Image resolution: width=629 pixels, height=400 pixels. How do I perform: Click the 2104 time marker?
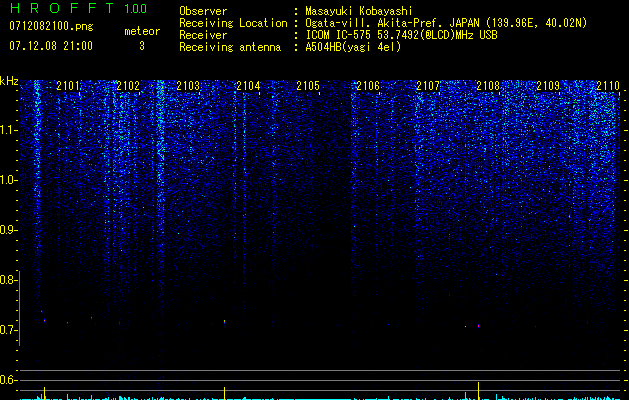click(248, 86)
